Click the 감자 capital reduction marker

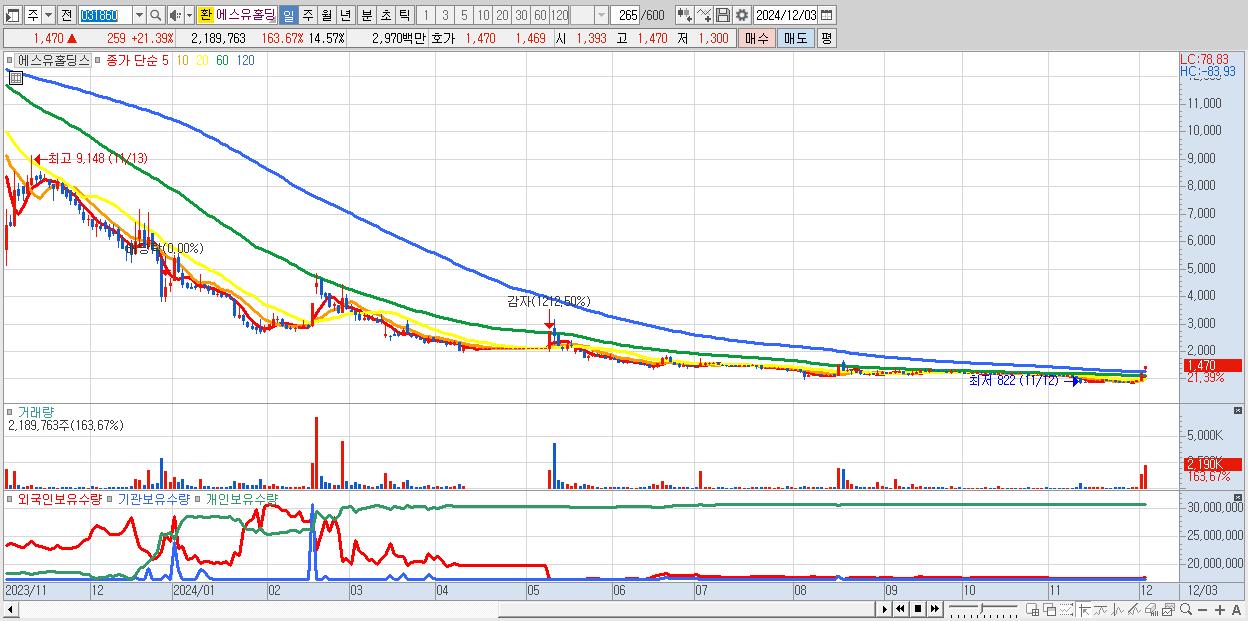click(x=548, y=300)
